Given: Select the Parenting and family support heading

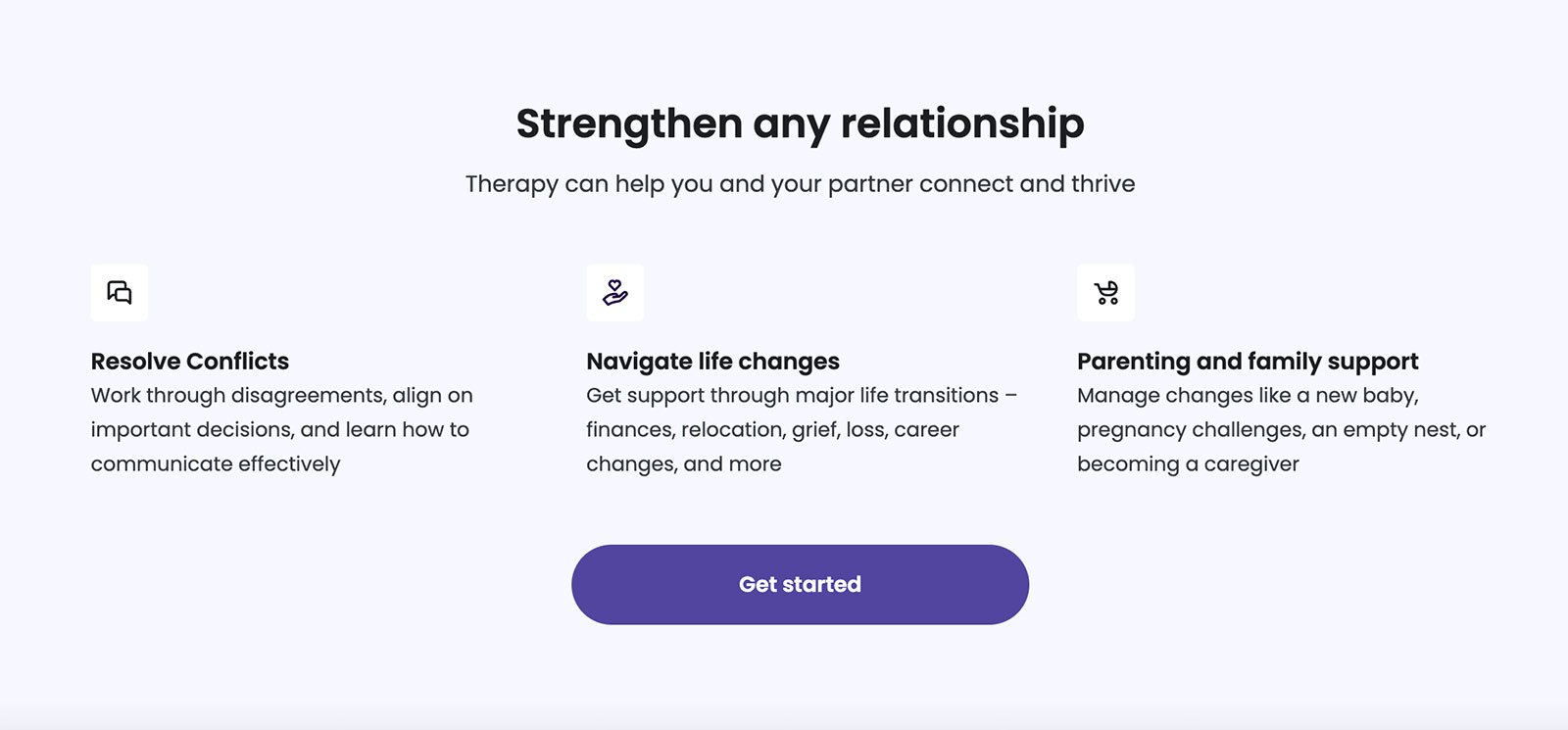Looking at the screenshot, I should click(x=1248, y=362).
